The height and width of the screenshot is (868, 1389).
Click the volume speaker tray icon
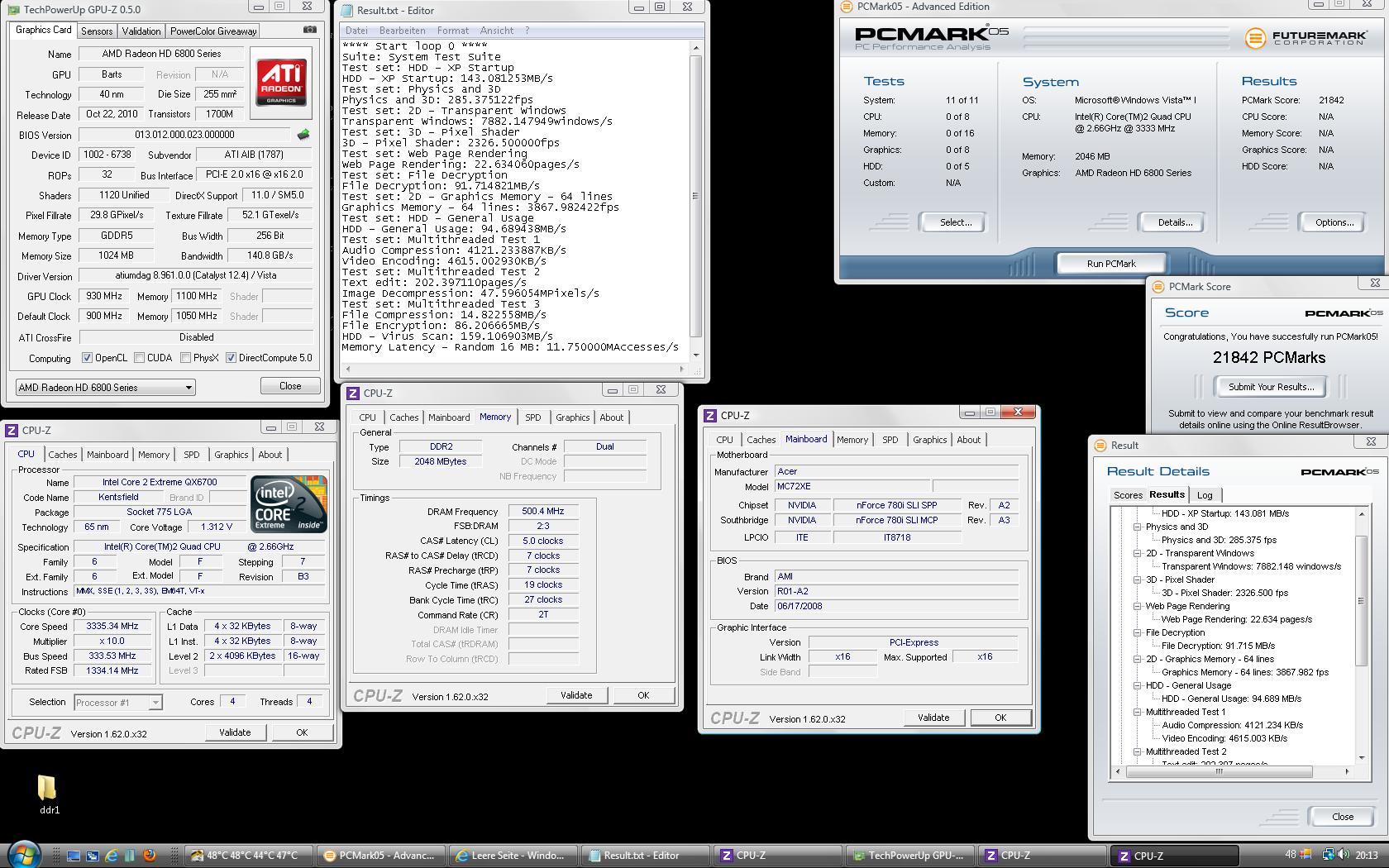1342,855
